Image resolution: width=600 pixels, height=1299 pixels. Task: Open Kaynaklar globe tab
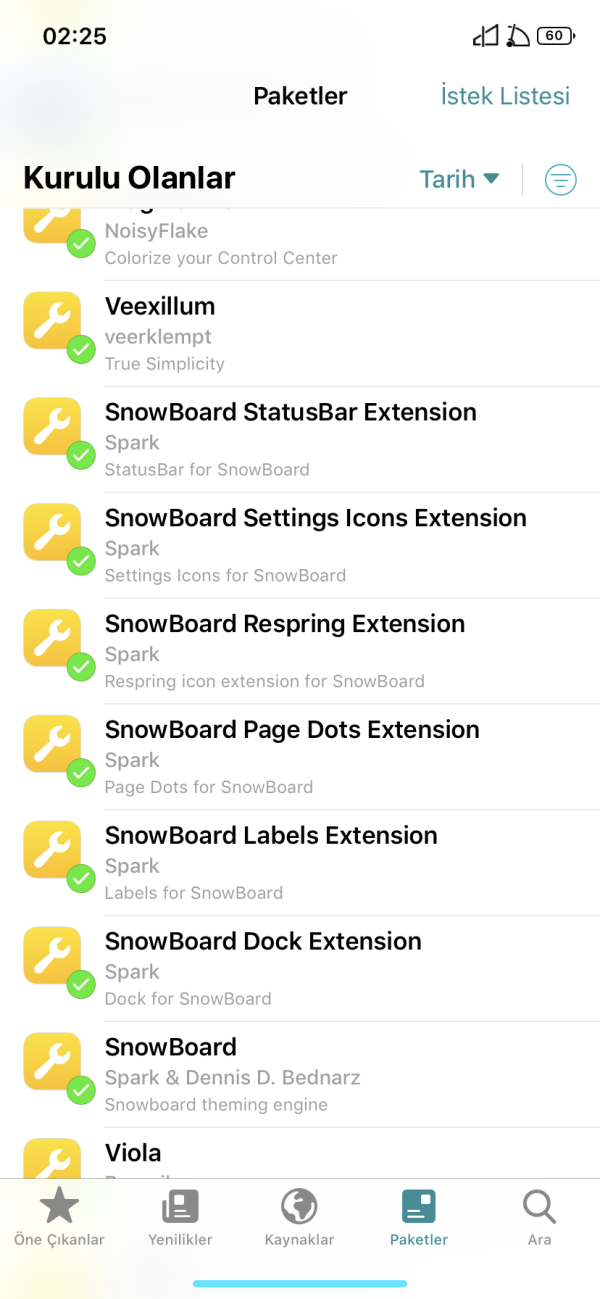pyautogui.click(x=299, y=1218)
